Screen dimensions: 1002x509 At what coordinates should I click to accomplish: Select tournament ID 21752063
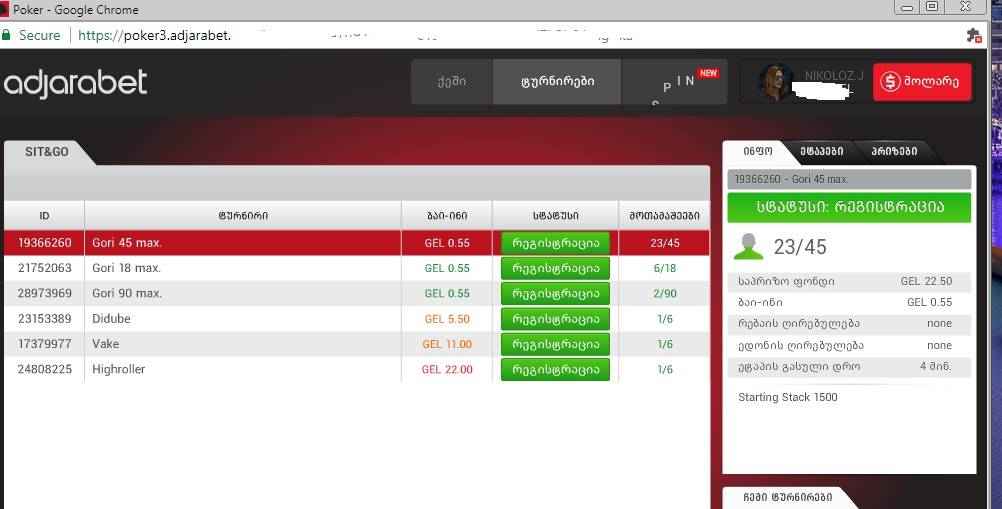point(45,268)
